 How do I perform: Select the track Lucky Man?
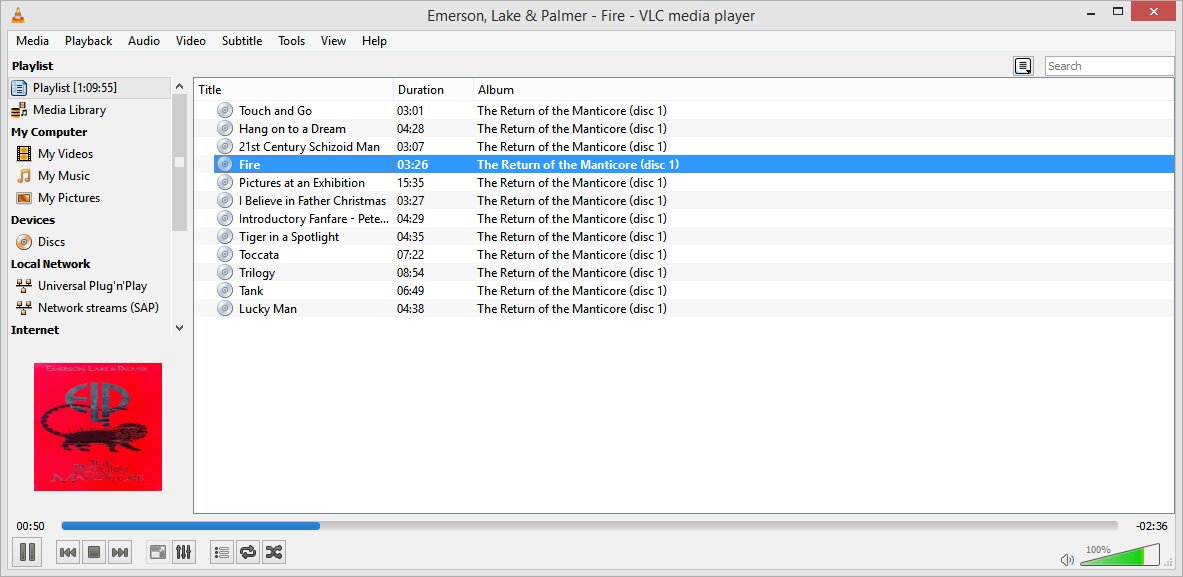coord(268,308)
